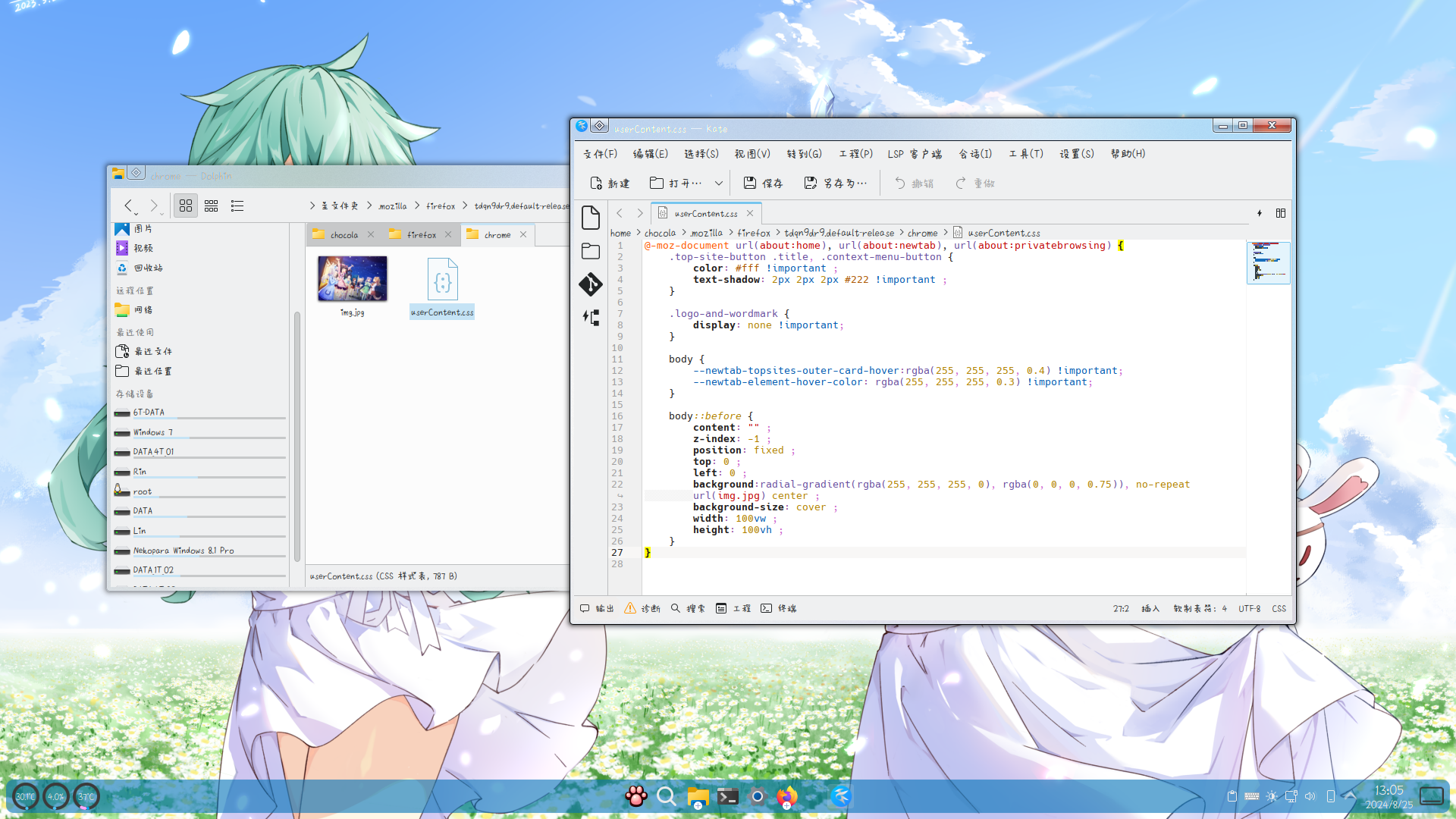Open the LSP 客户端 menu

915,153
